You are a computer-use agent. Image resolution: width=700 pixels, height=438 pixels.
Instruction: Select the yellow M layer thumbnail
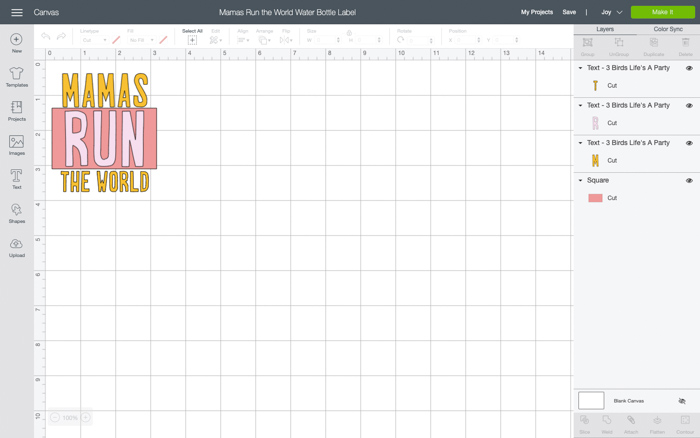(595, 160)
